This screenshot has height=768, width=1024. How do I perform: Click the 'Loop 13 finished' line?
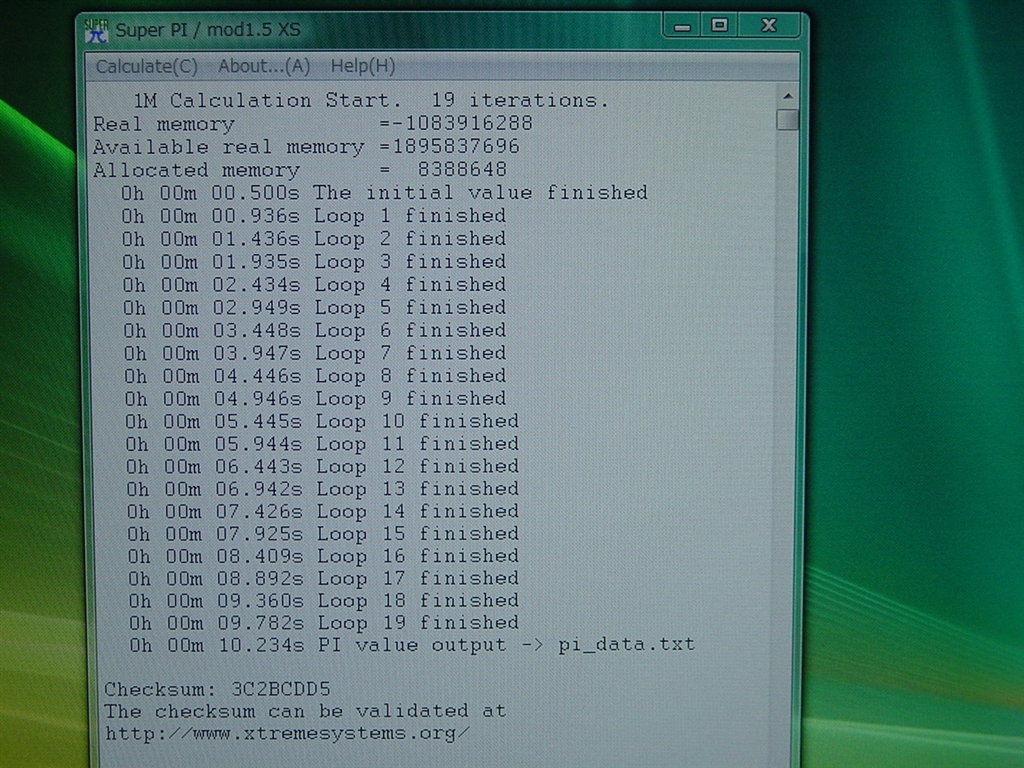[x=323, y=488]
